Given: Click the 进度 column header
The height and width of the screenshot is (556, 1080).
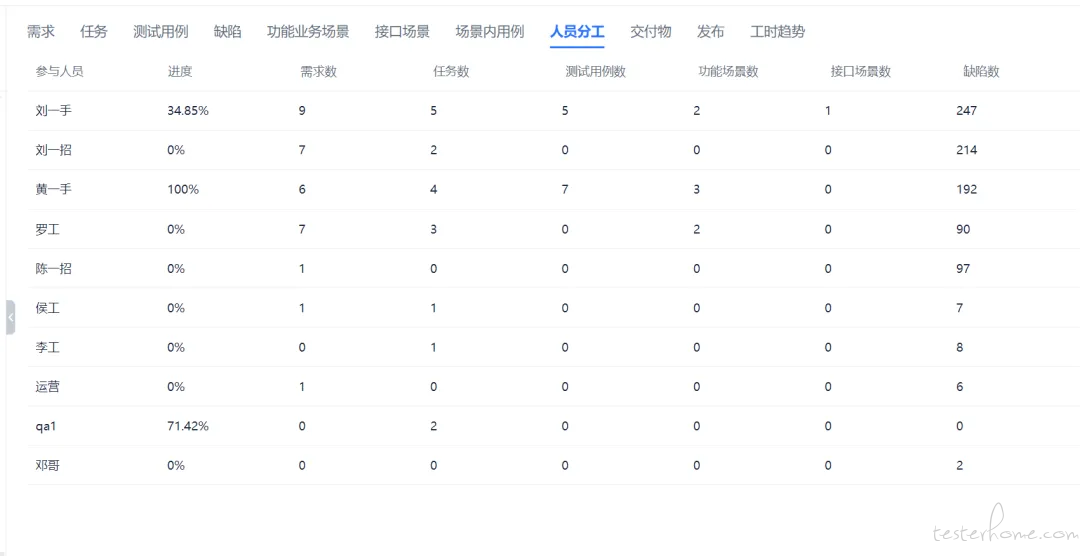Looking at the screenshot, I should click(x=180, y=72).
